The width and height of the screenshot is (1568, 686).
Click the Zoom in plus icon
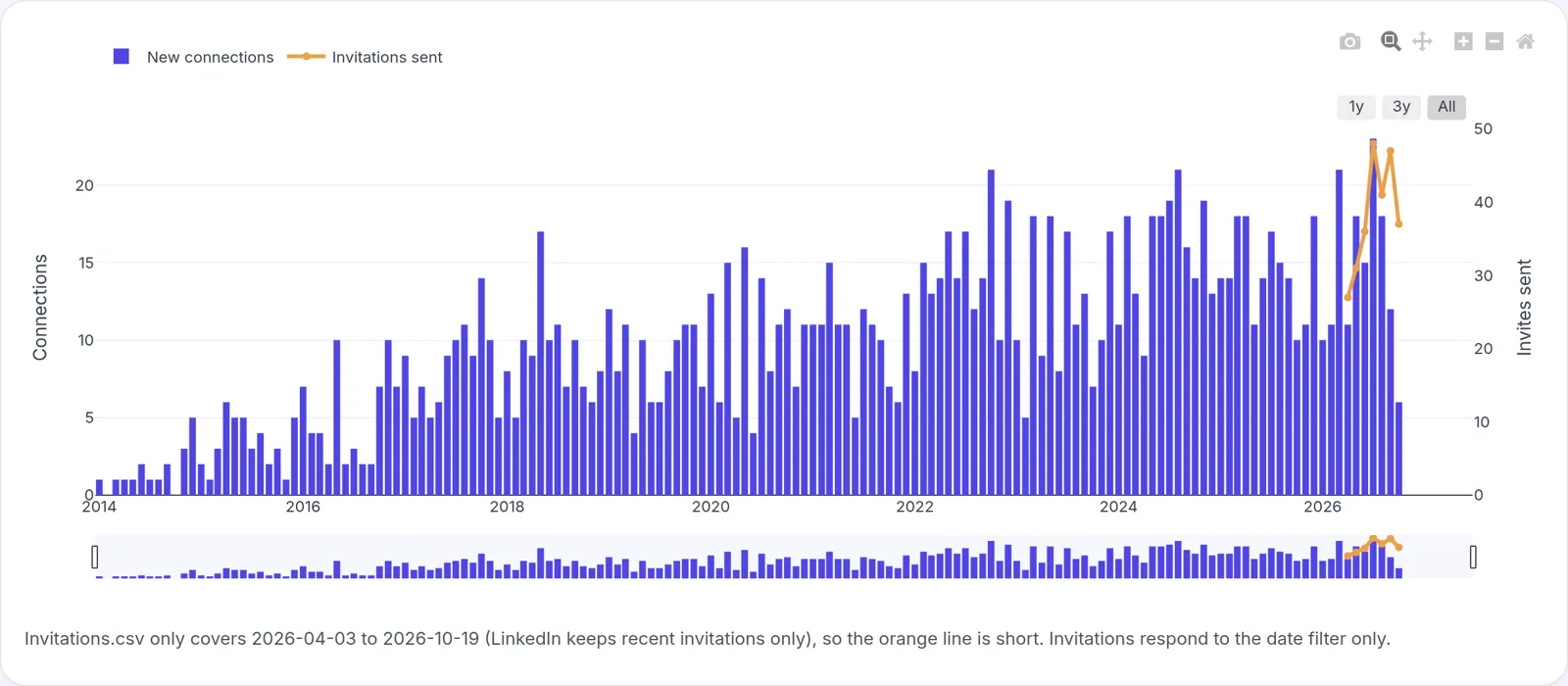point(1463,41)
